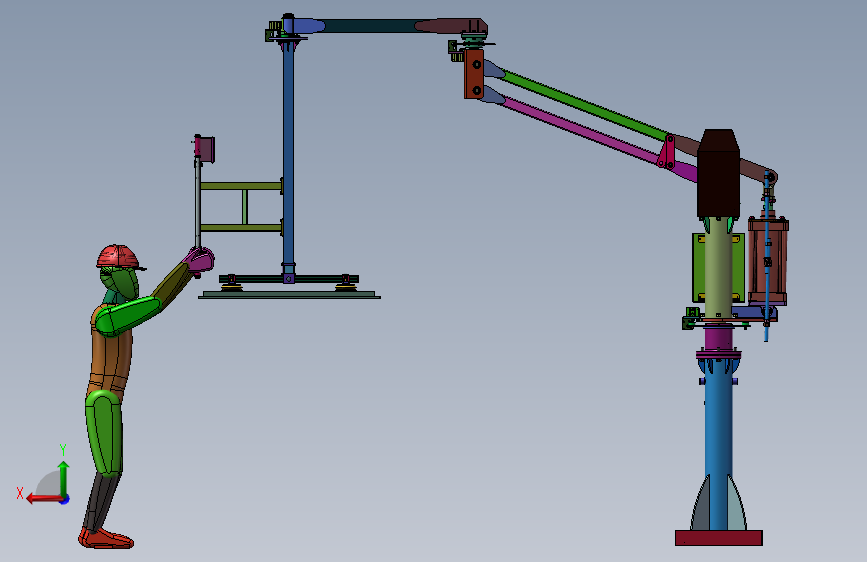Select the magenta flange on pedestal
This screenshot has width=867, height=562.
click(718, 354)
